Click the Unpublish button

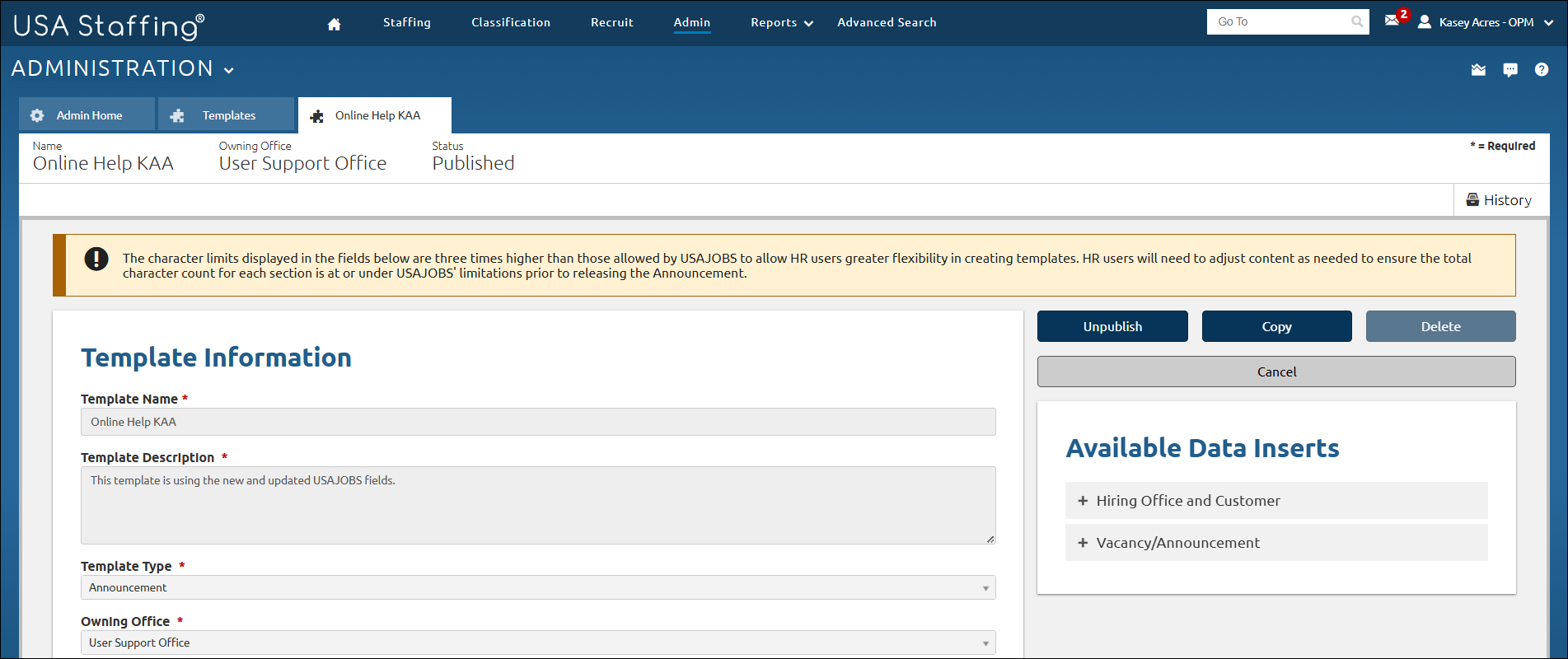point(1112,326)
